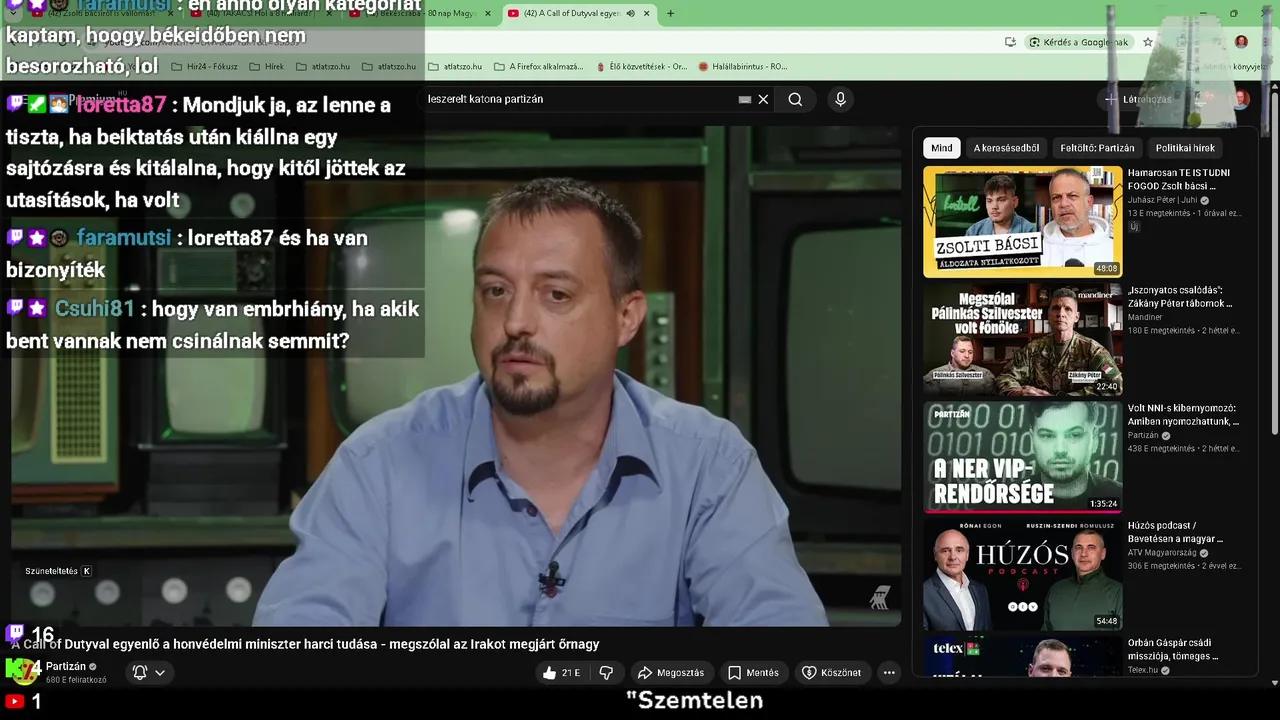Clear the YouTube search text with X
The height and width of the screenshot is (720, 1280).
[x=763, y=99]
